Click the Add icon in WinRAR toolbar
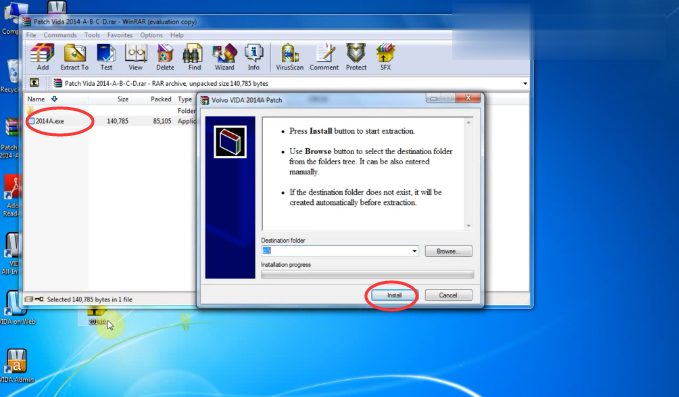This screenshot has width=679, height=397. tap(42, 57)
